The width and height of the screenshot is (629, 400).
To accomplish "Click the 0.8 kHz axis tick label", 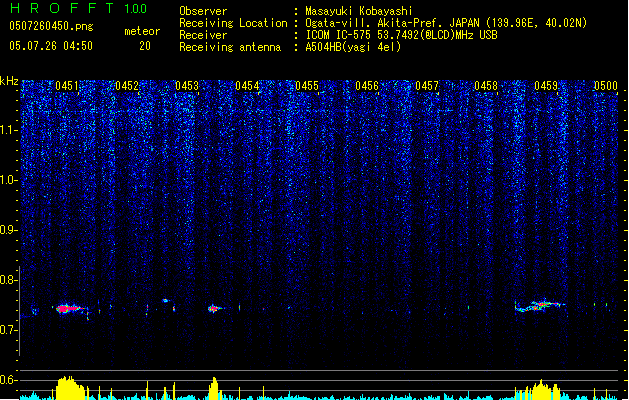I will point(9,280).
